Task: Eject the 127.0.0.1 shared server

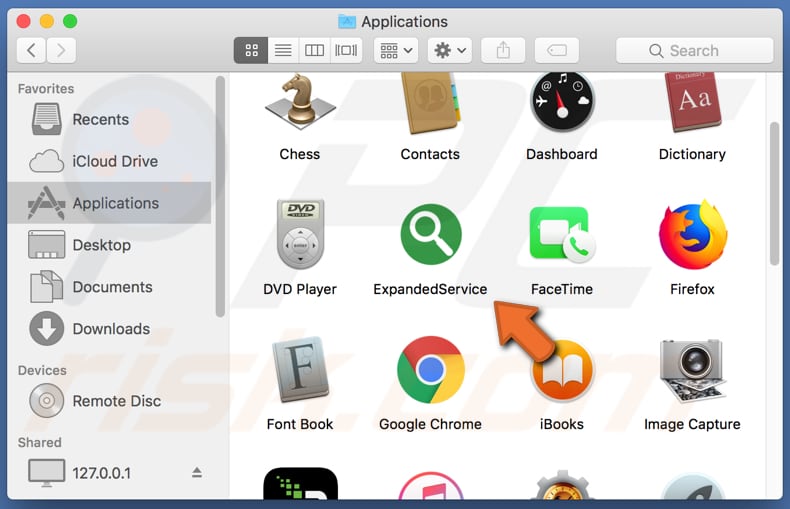Action: (x=197, y=472)
